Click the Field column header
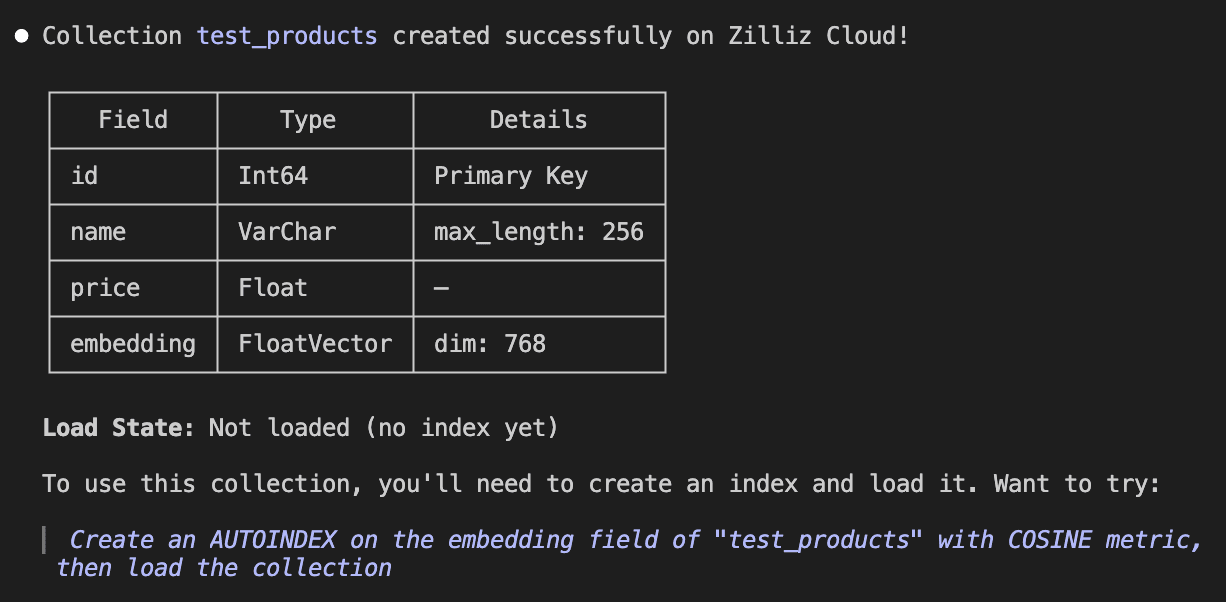 click(133, 120)
